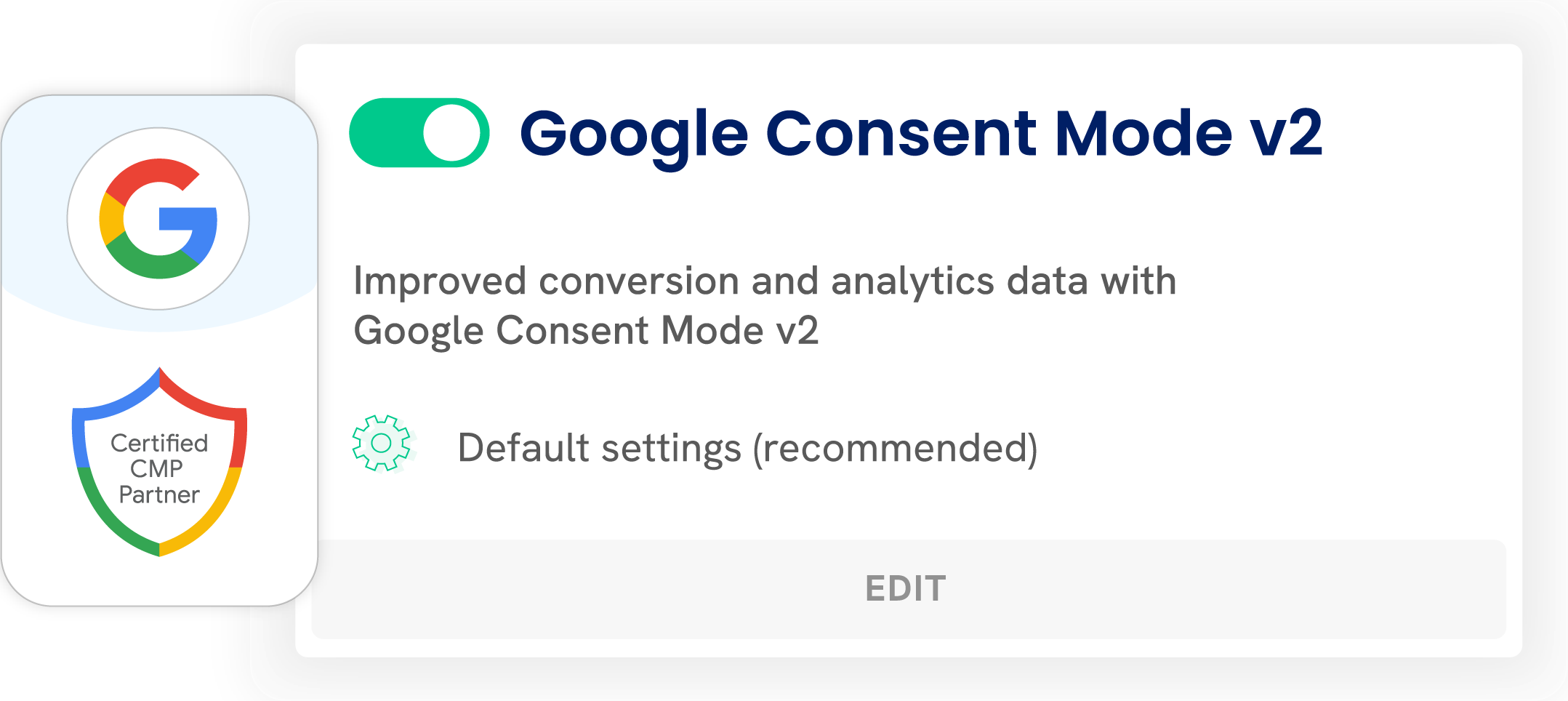Click the Google G logo
1568x701 pixels.
[158, 218]
